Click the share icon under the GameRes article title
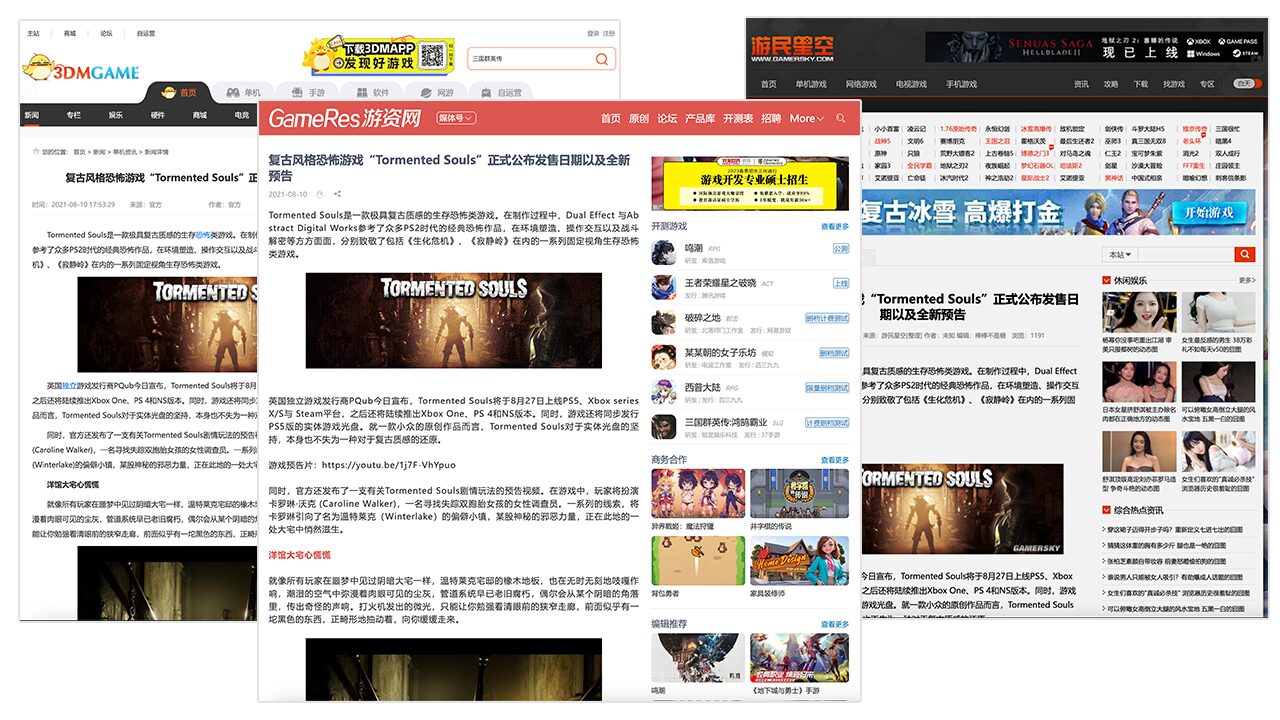The height and width of the screenshot is (720, 1280). point(338,194)
